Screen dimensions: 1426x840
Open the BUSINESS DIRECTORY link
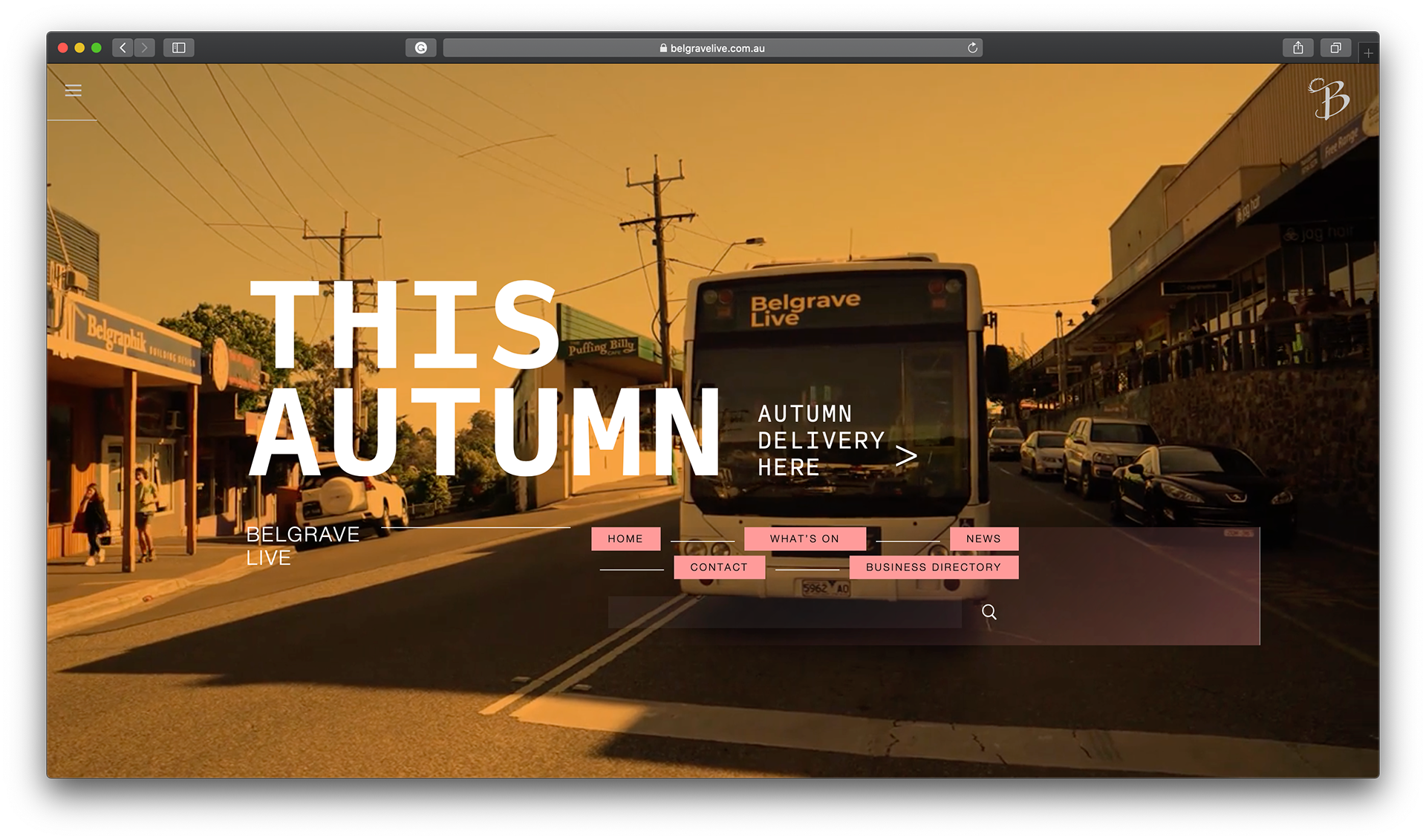coord(933,567)
